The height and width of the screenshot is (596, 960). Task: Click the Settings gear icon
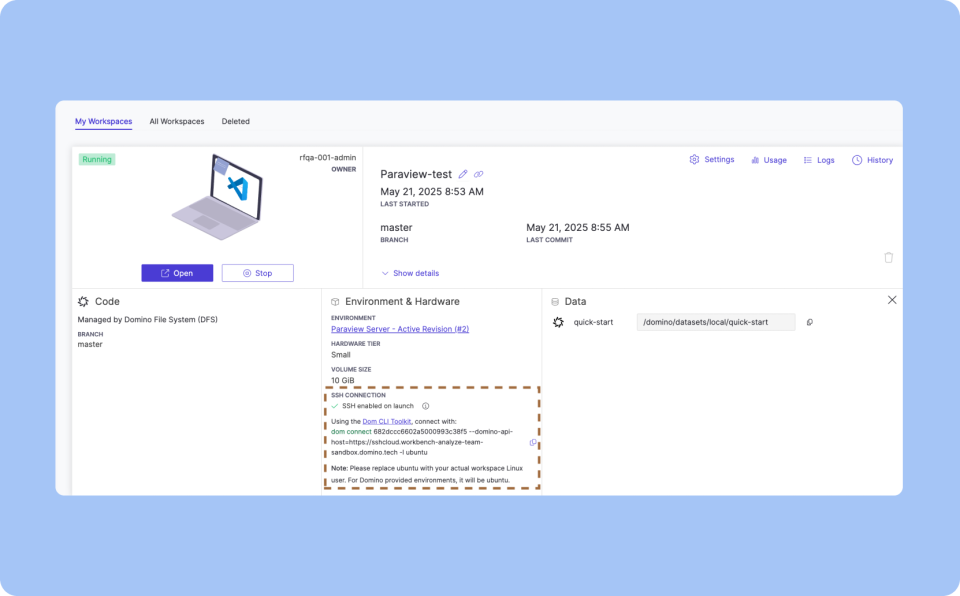coord(694,159)
